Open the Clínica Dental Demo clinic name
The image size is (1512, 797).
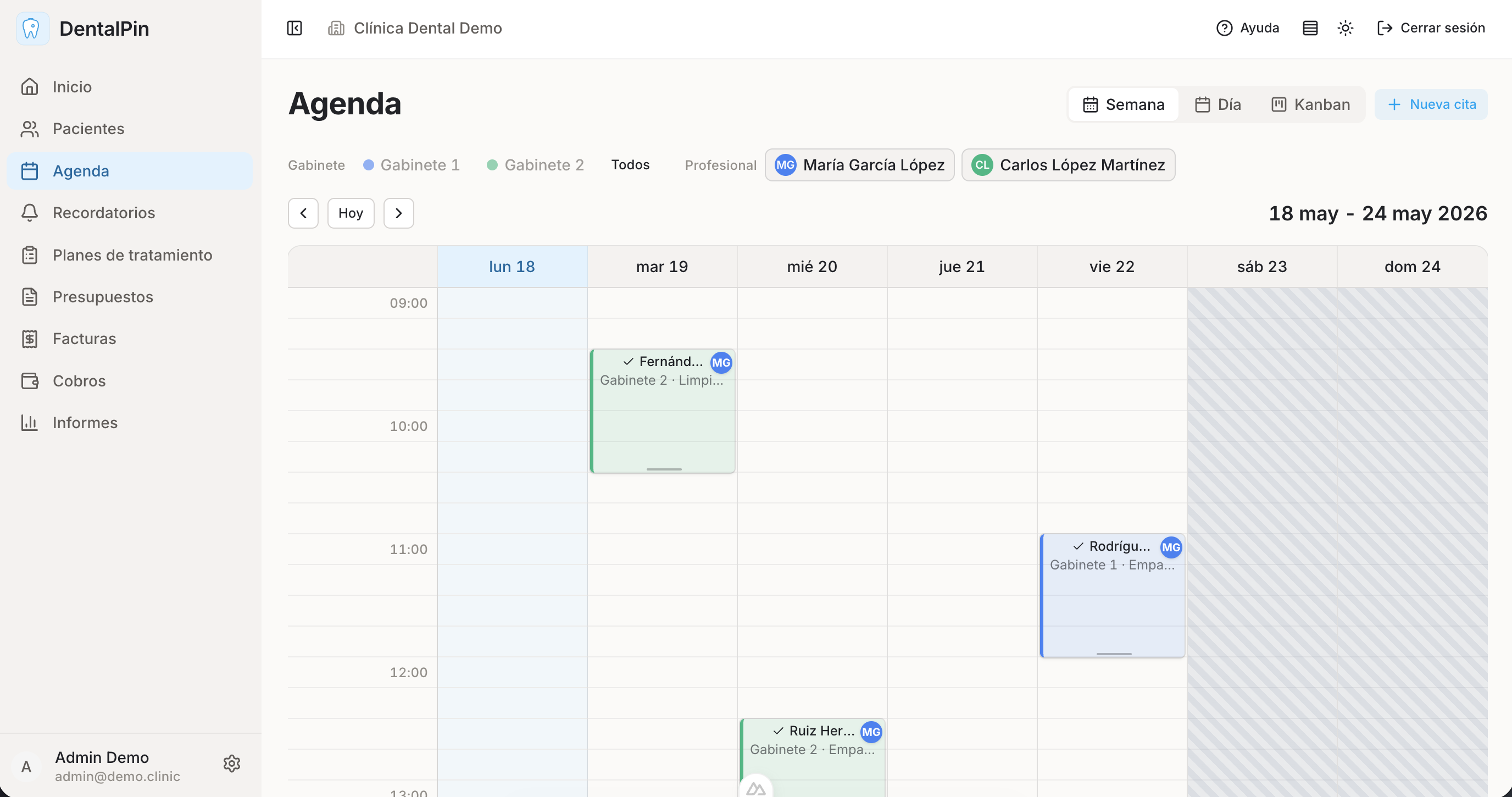[427, 27]
